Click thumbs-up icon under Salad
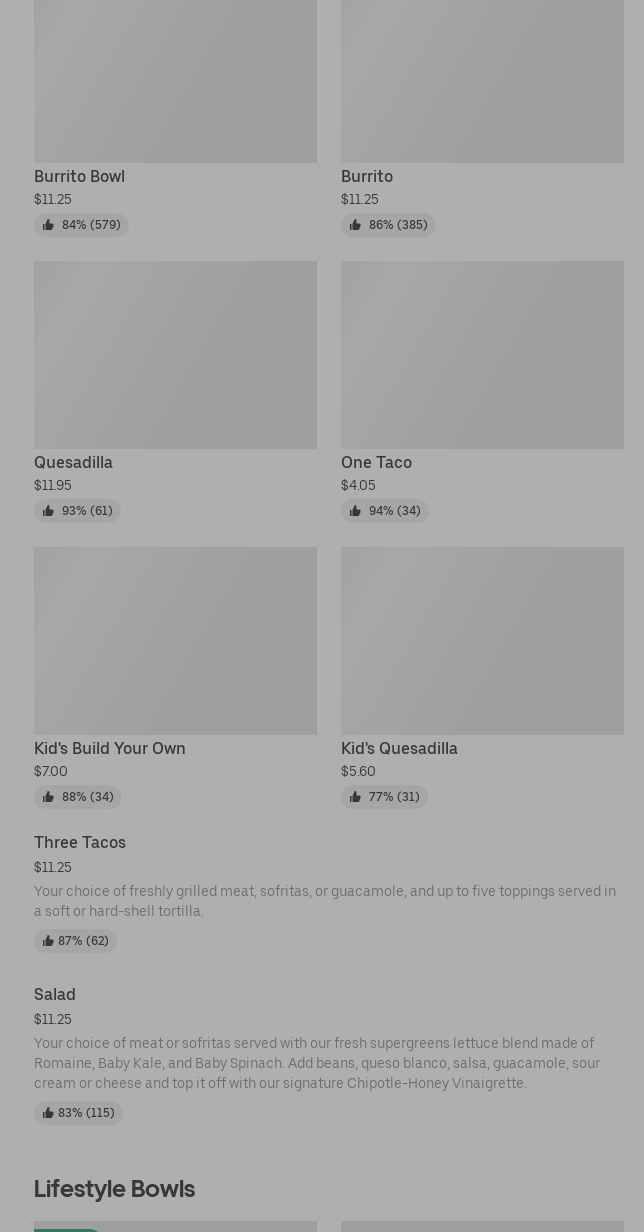Screen dimensions: 644x1232 48,1113
